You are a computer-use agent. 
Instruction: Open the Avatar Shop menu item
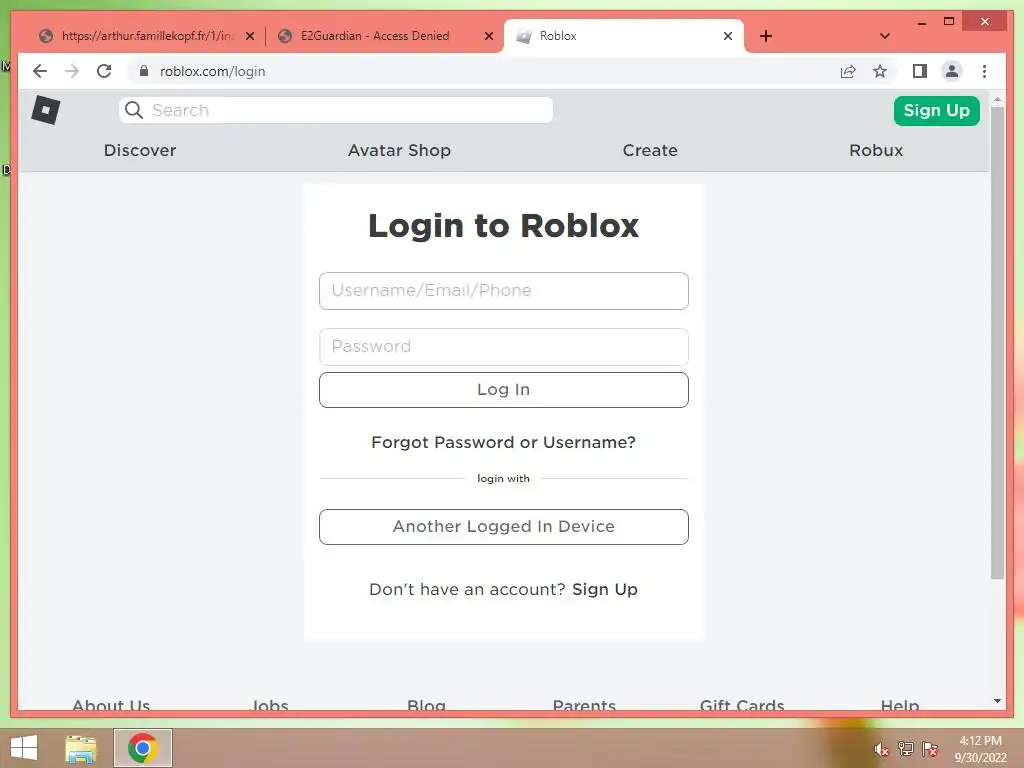tap(399, 150)
